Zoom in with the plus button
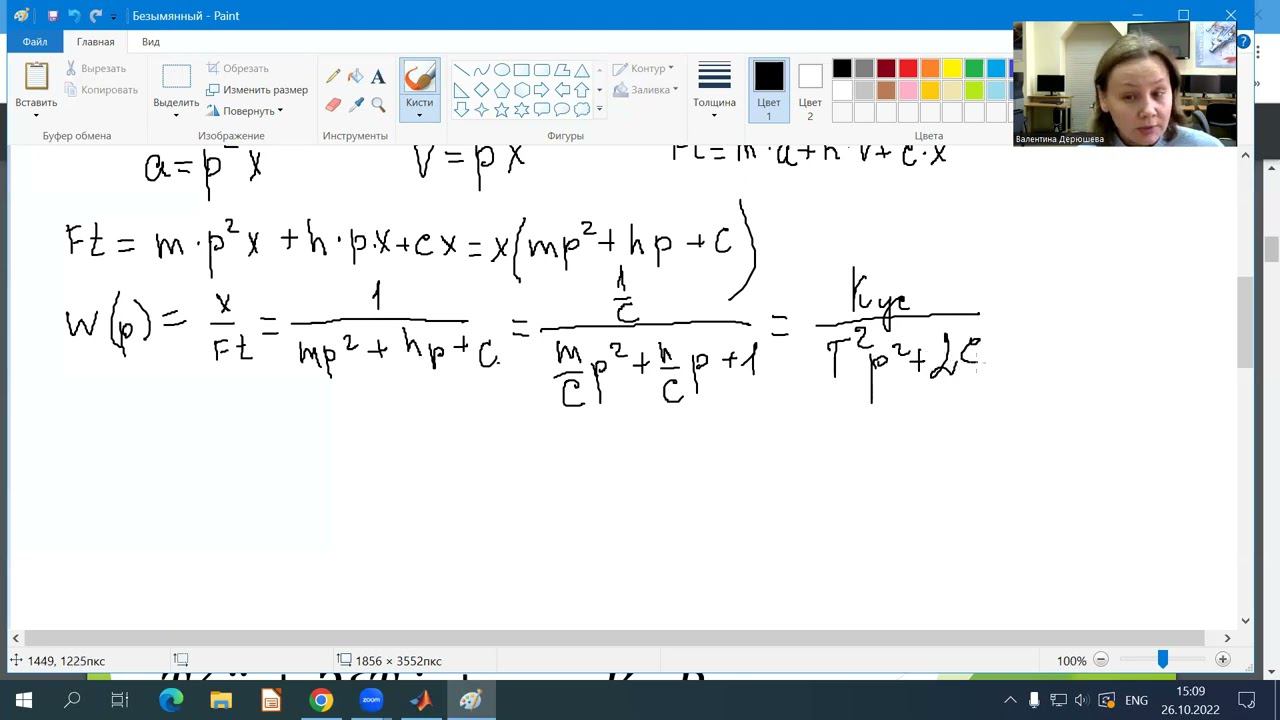Image resolution: width=1280 pixels, height=720 pixels. coord(1222,660)
